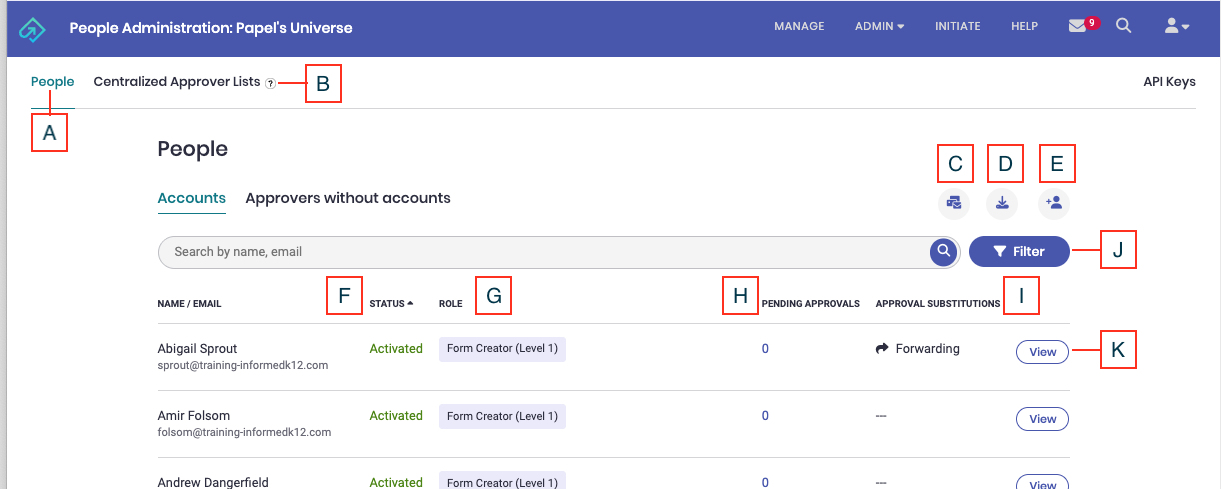Image resolution: width=1221 pixels, height=489 pixels.
Task: Open the mail notifications icon
Action: click(1077, 27)
